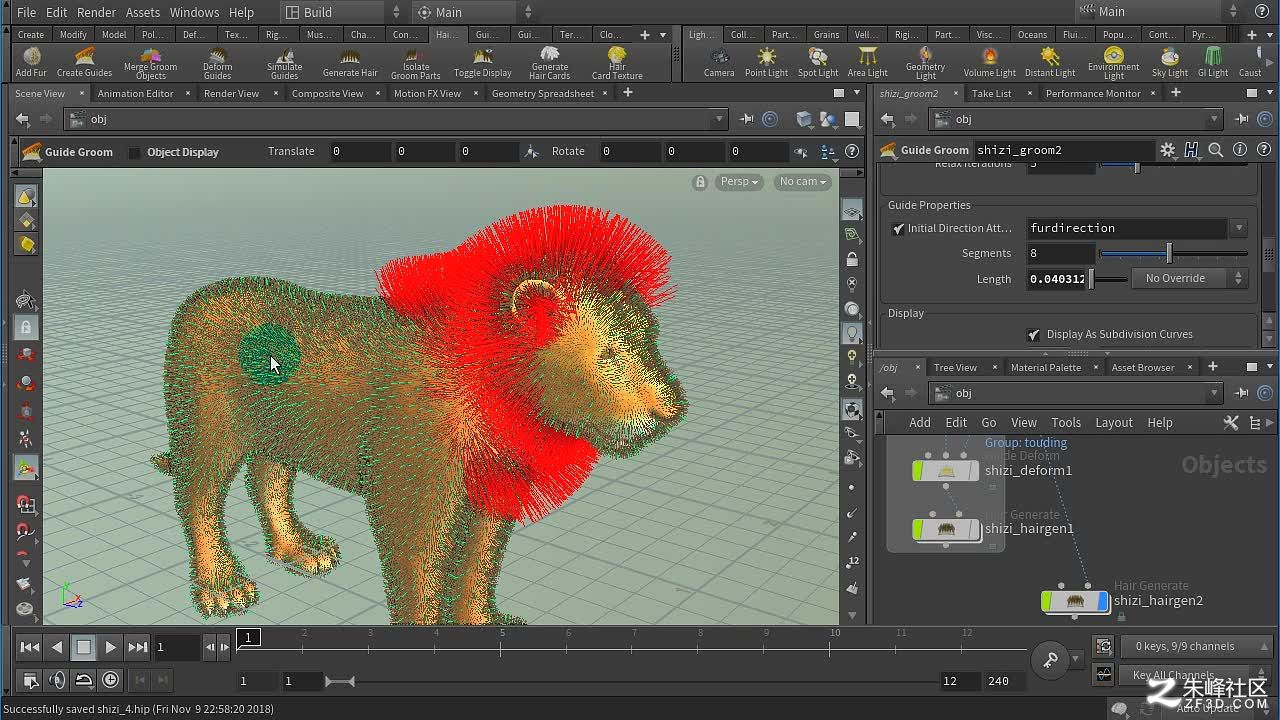Click the gear icon in parameter pane
1280x720 pixels.
pos(1168,150)
